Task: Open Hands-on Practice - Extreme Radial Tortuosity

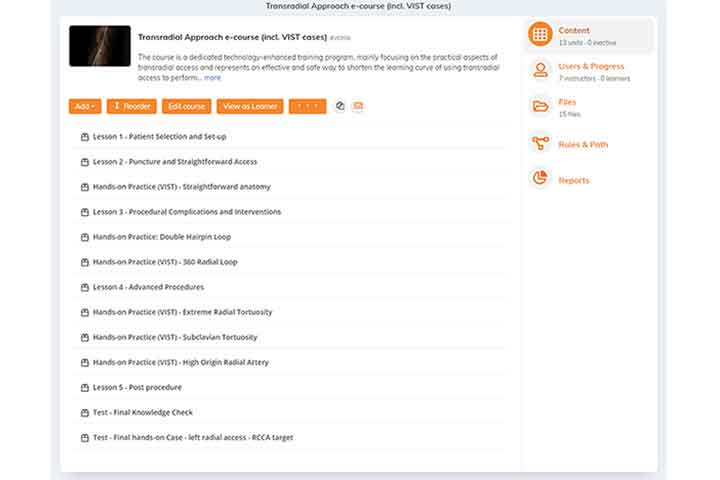Action: pyautogui.click(x=182, y=312)
